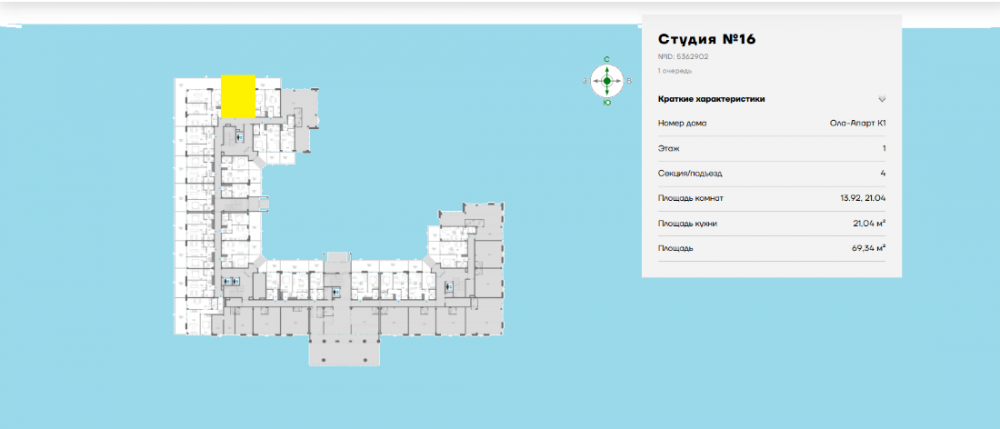Click the south 'Ю' marker on the compass
Screen dimensions: 1000x429
[x=607, y=101]
